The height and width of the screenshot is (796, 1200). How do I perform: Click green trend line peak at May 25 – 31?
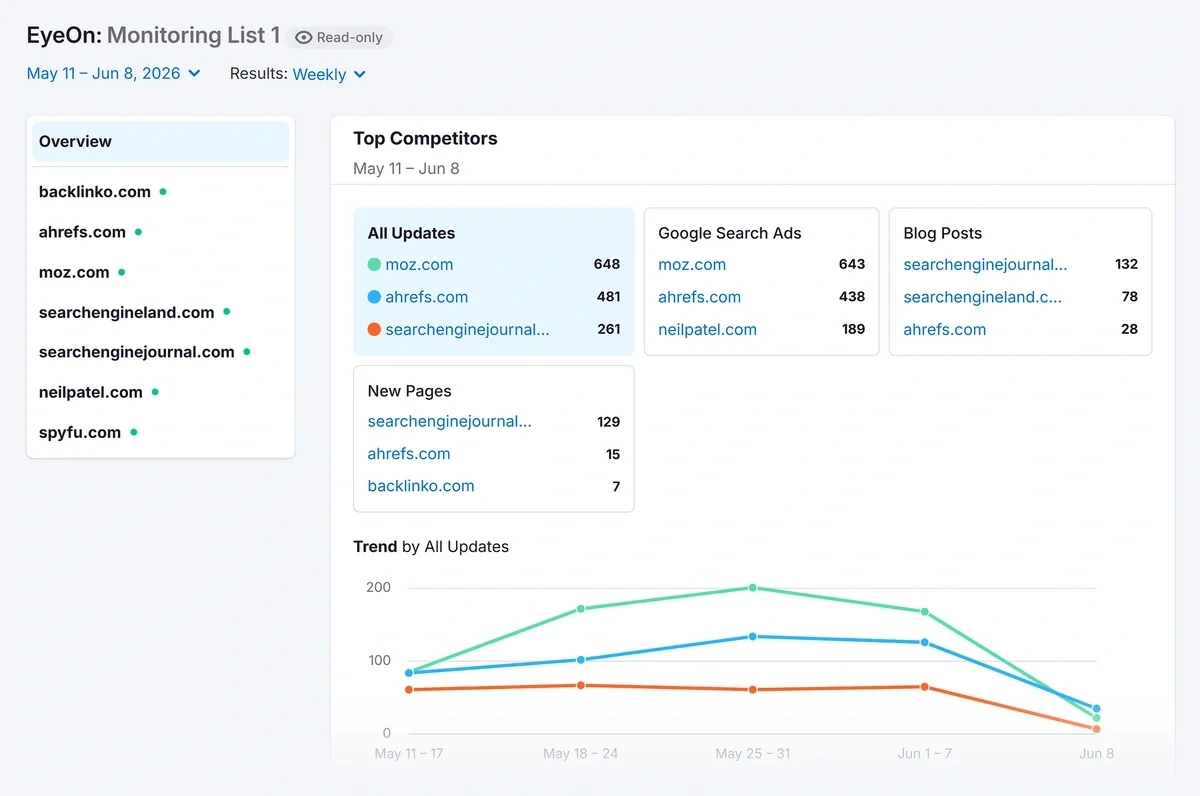pyautogui.click(x=753, y=588)
